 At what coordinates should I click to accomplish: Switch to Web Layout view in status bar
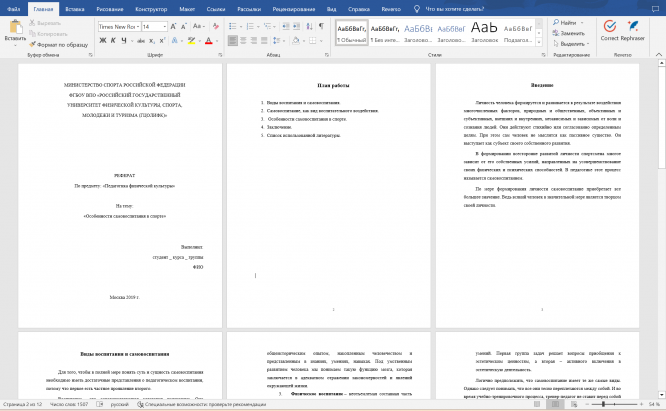[574, 404]
